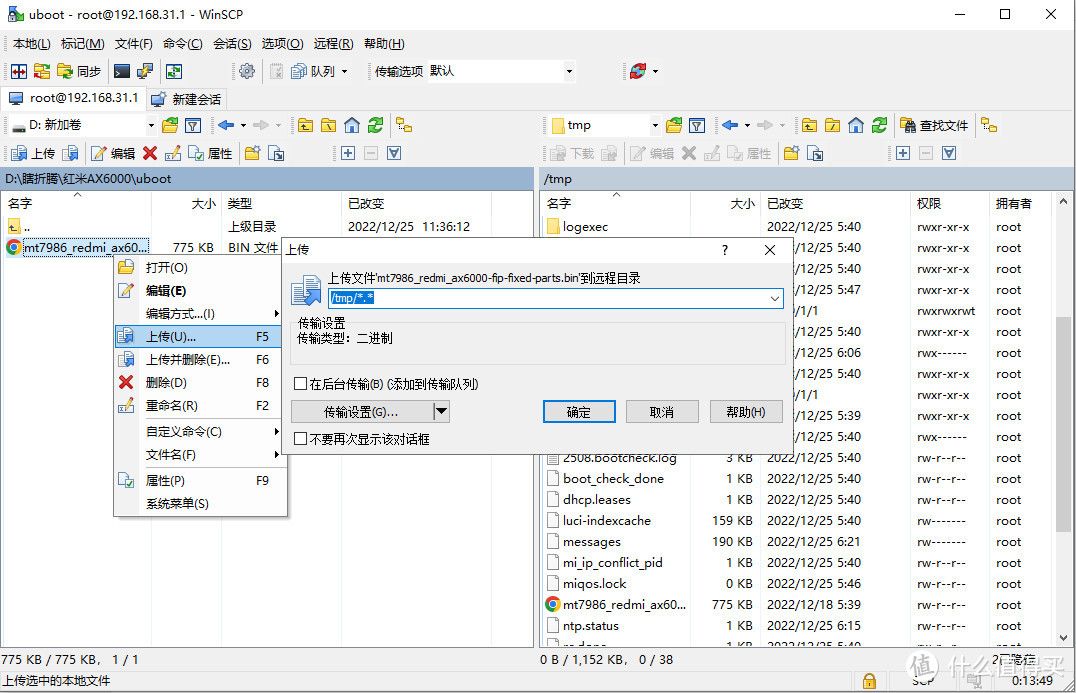Sort remote panel by 权限 column header
Viewport: 1076px width, 693px height.
[928, 204]
